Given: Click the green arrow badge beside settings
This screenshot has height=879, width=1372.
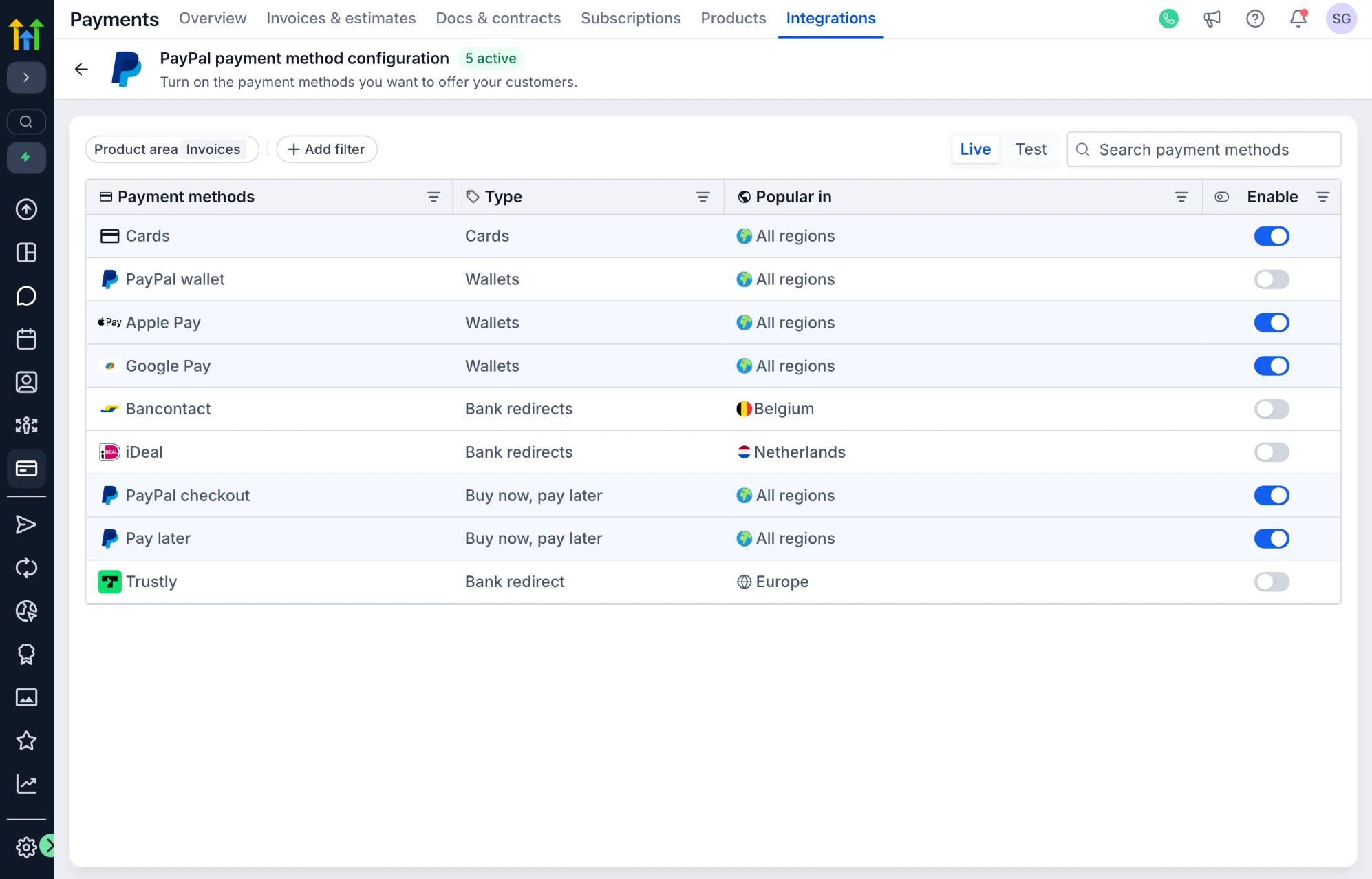Looking at the screenshot, I should click(48, 845).
